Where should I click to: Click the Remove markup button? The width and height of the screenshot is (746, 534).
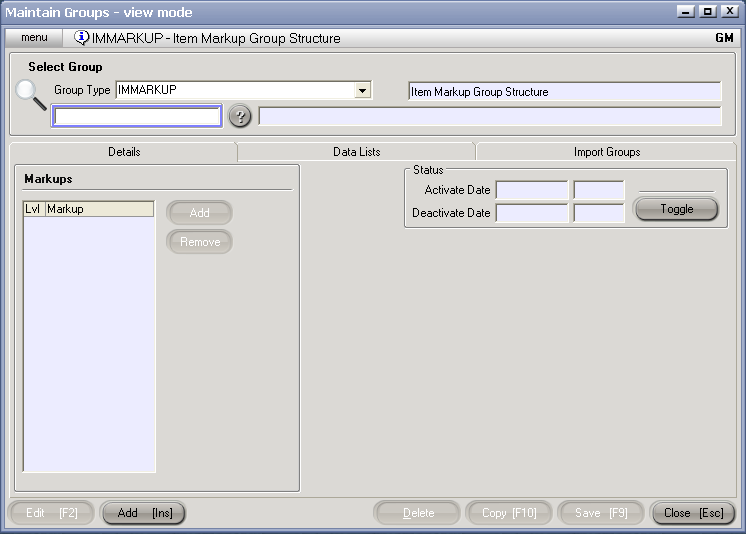coord(199,242)
